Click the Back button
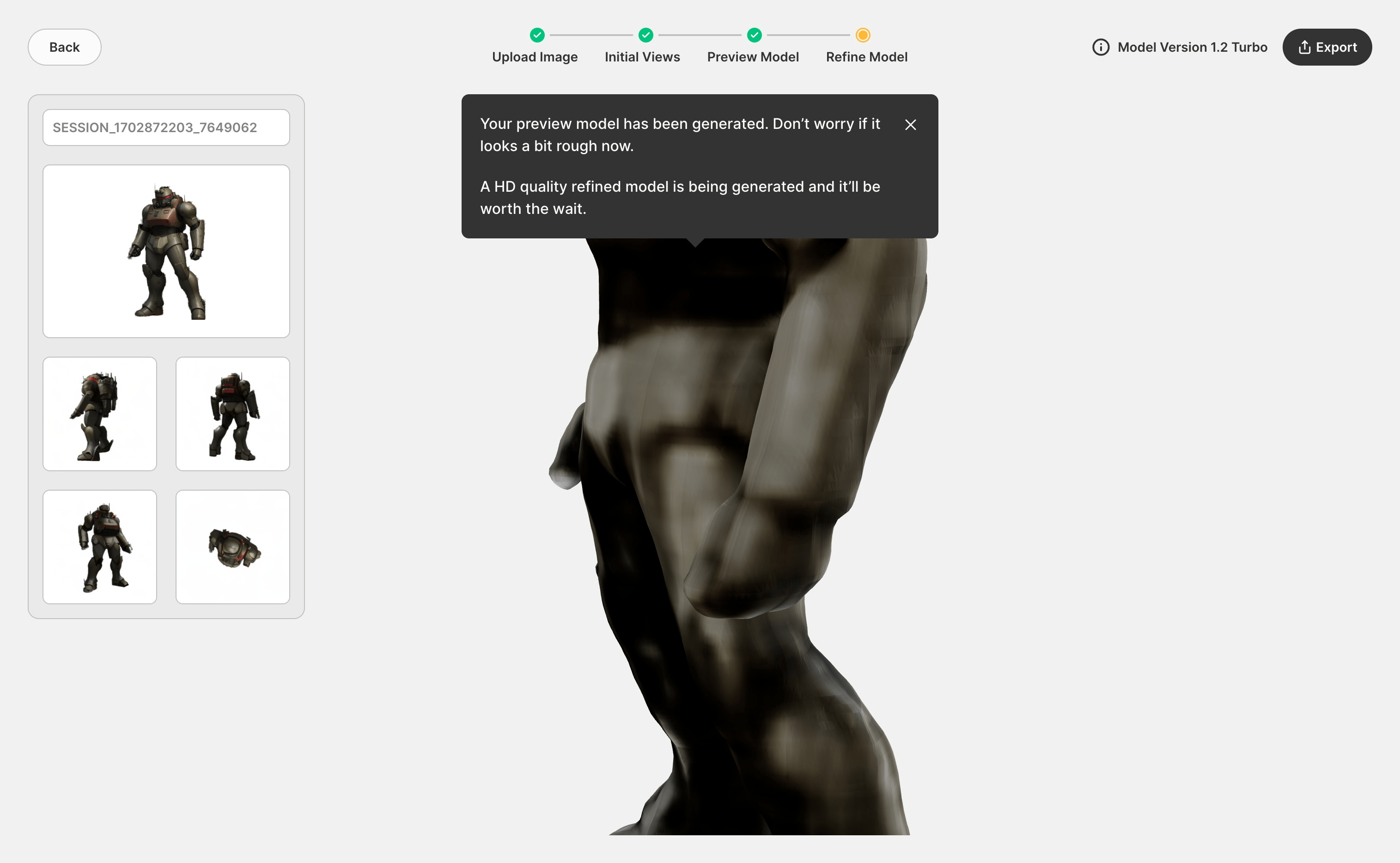1400x863 pixels. [64, 47]
